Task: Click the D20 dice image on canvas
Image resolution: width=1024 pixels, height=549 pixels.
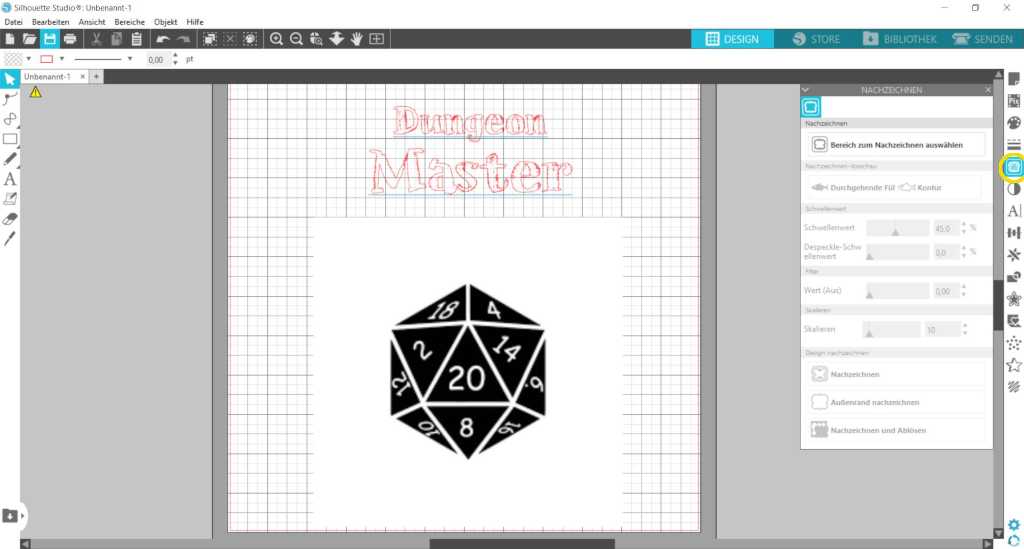Action: point(468,371)
